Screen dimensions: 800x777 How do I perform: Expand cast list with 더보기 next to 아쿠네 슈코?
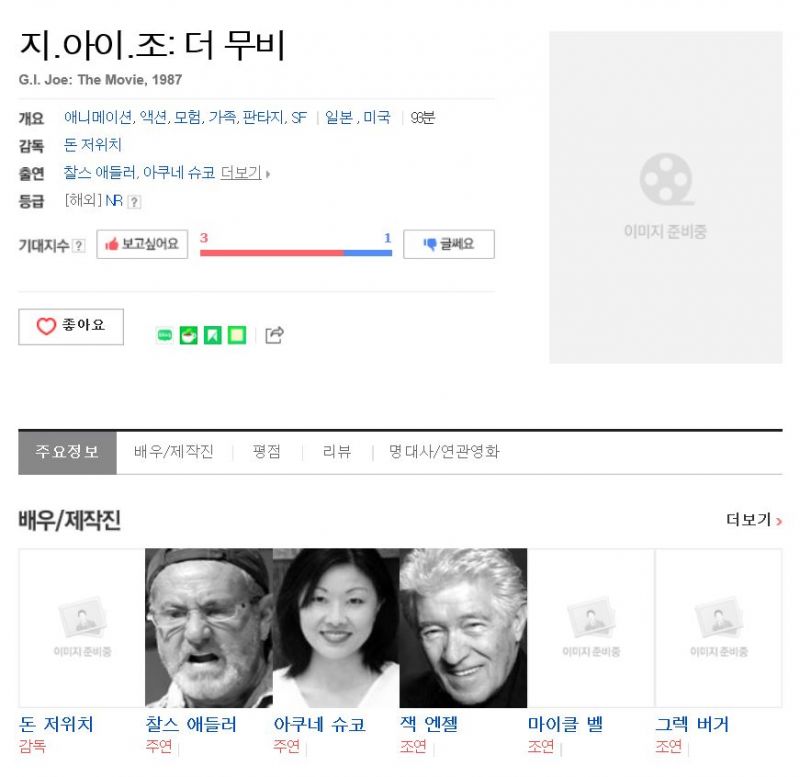tap(245, 173)
